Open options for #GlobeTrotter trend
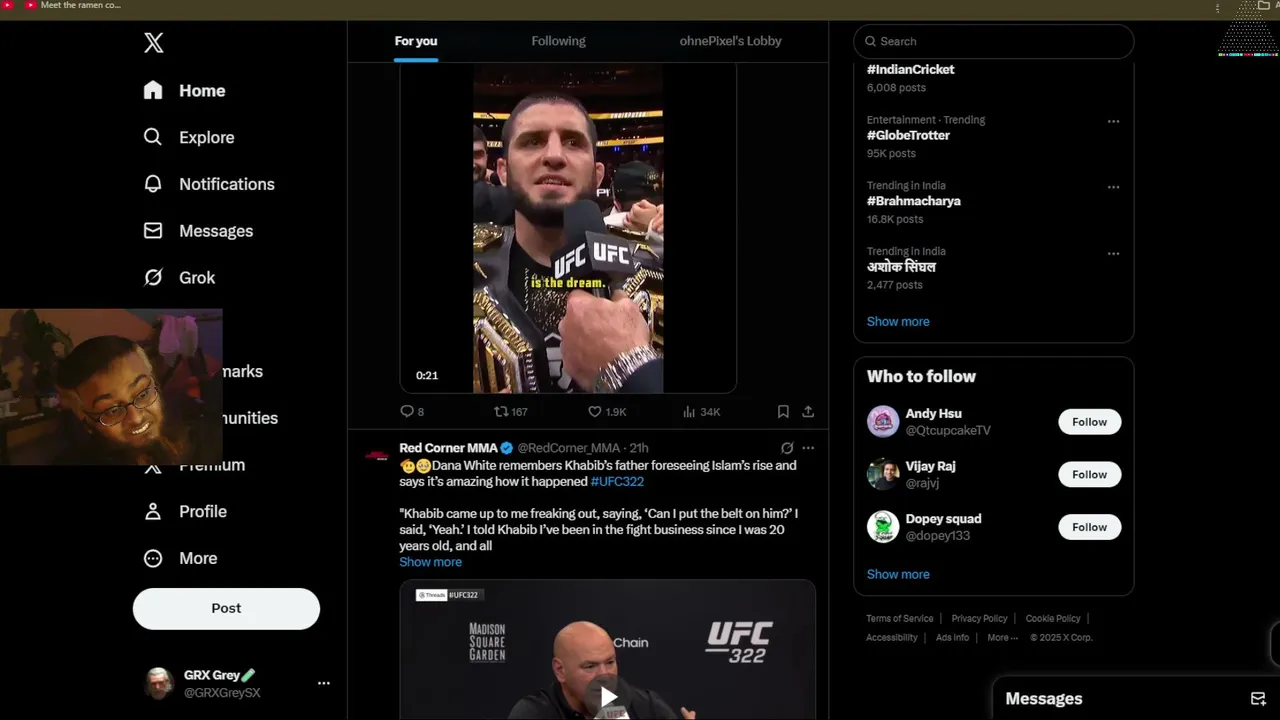 (1113, 121)
